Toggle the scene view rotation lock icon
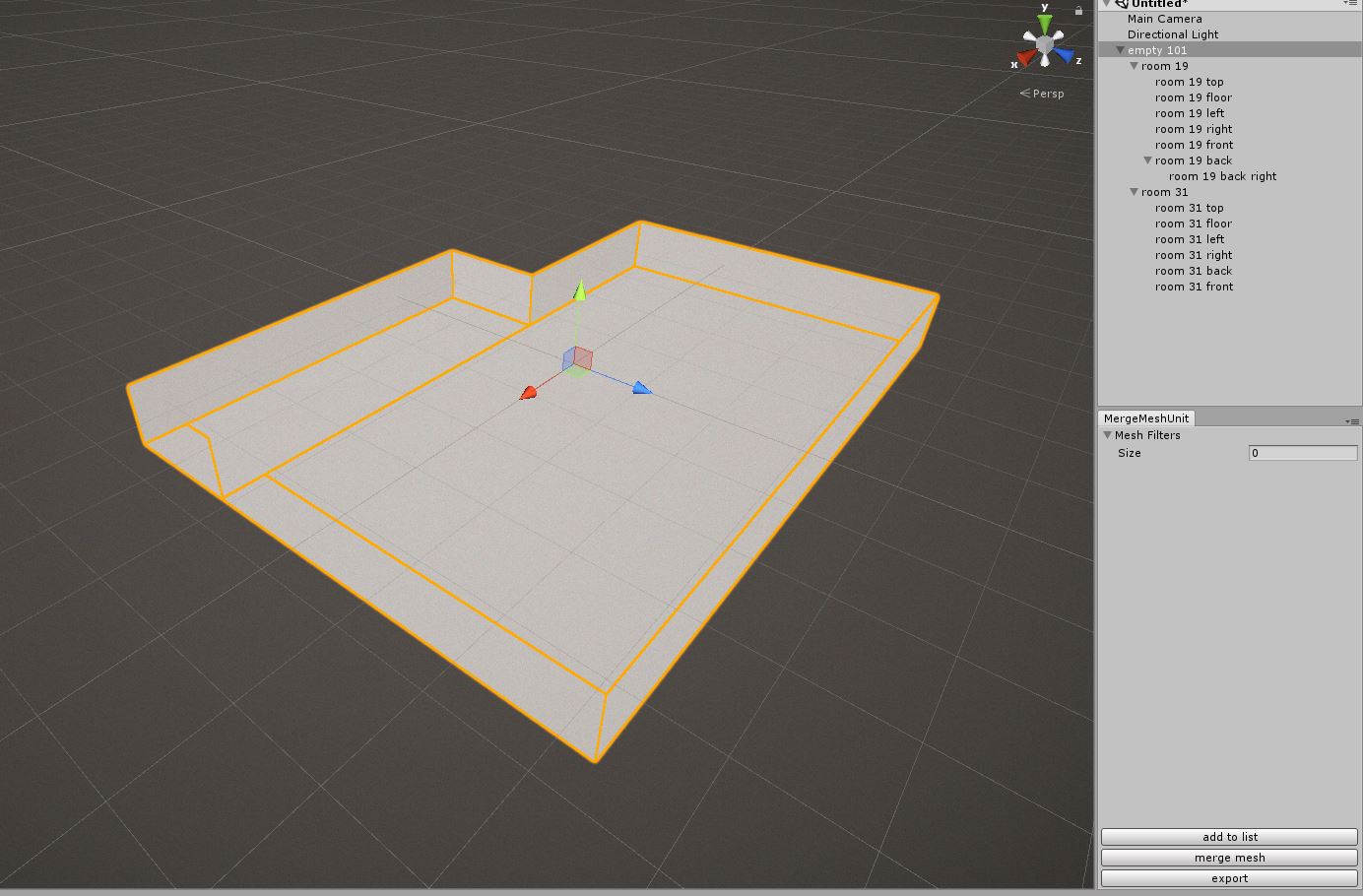Image resolution: width=1363 pixels, height=896 pixels. [1079, 10]
